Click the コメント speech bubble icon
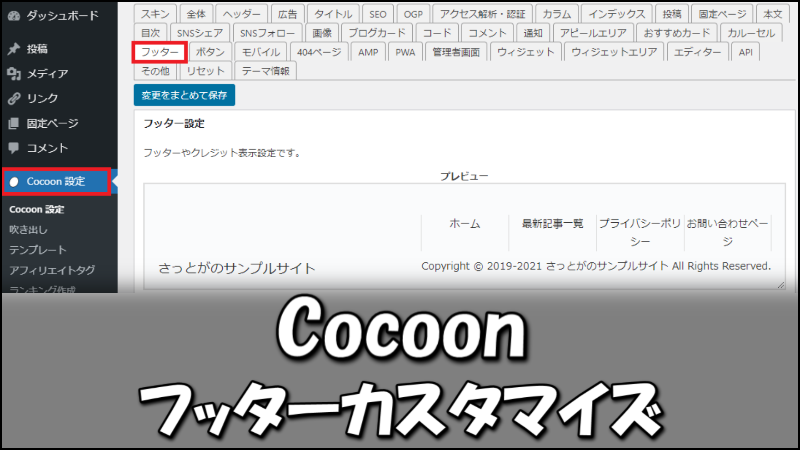The height and width of the screenshot is (450, 800). 13,148
